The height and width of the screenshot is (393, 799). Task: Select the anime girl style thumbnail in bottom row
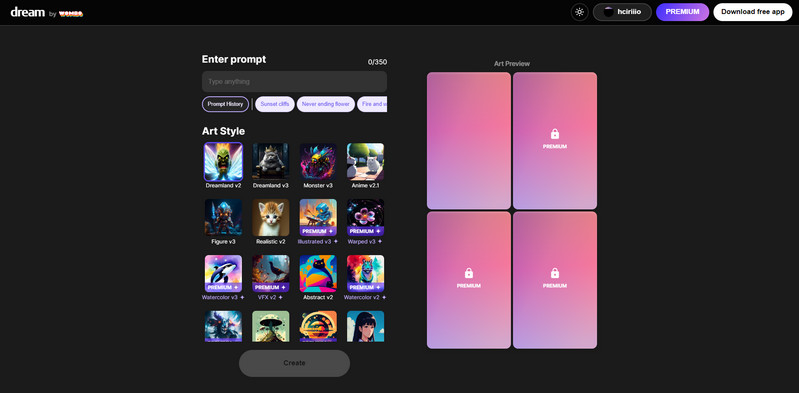point(365,326)
